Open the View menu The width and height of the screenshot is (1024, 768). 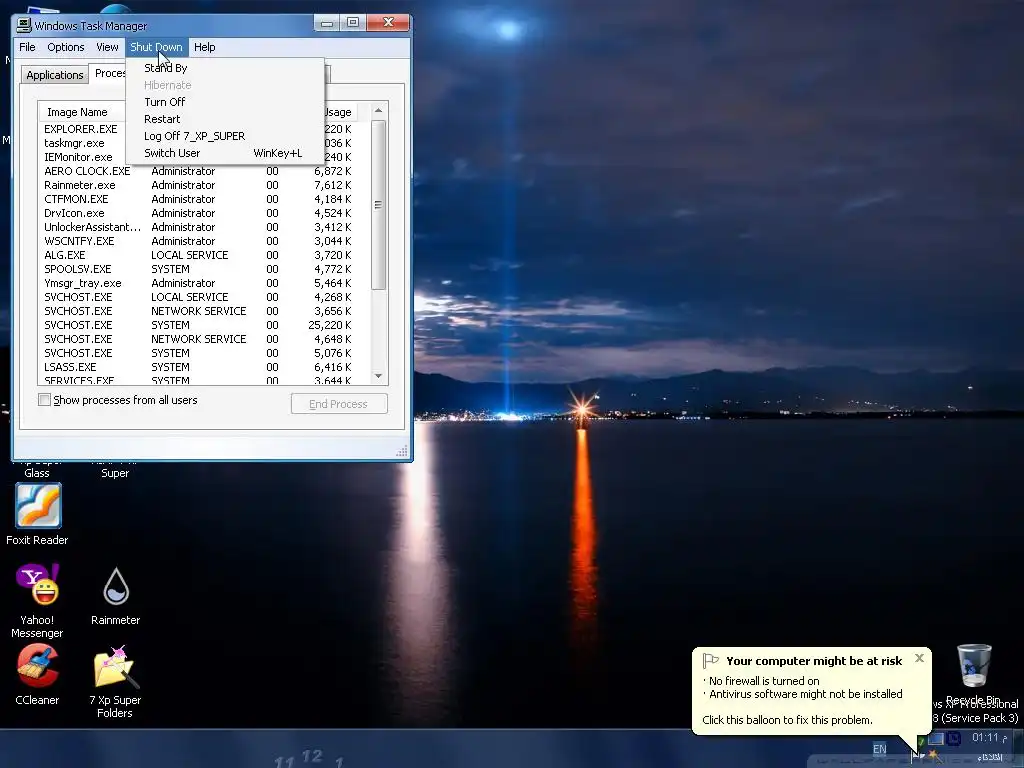pyautogui.click(x=107, y=47)
